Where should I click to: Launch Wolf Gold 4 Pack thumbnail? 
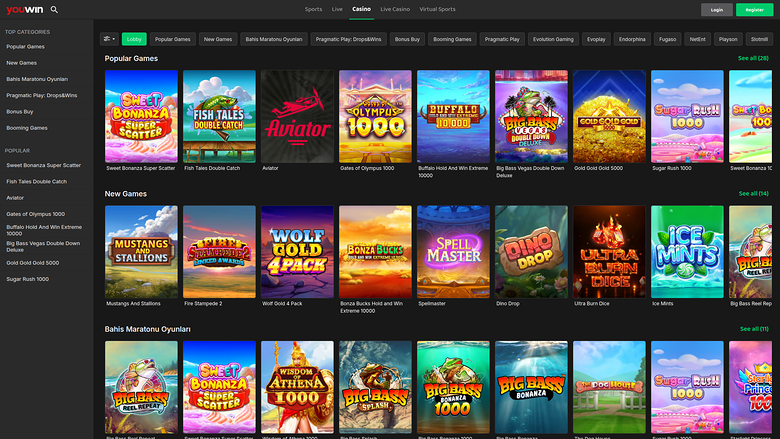(x=297, y=252)
